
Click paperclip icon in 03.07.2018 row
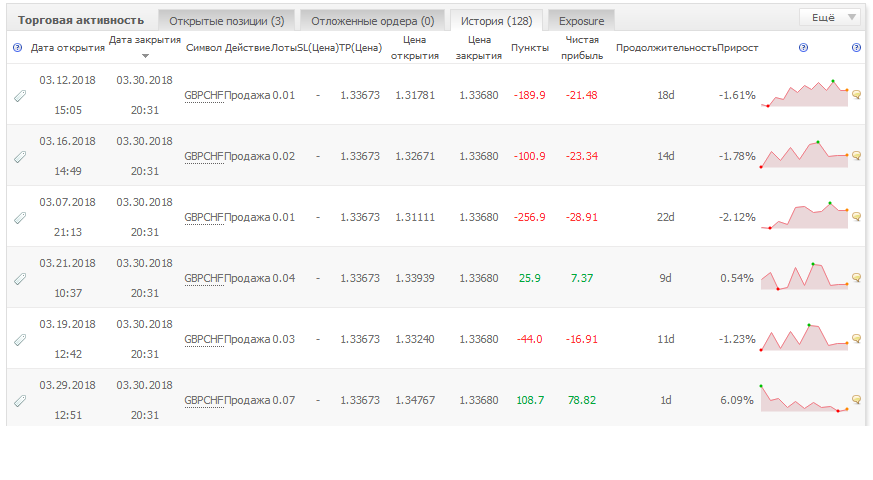tap(20, 218)
